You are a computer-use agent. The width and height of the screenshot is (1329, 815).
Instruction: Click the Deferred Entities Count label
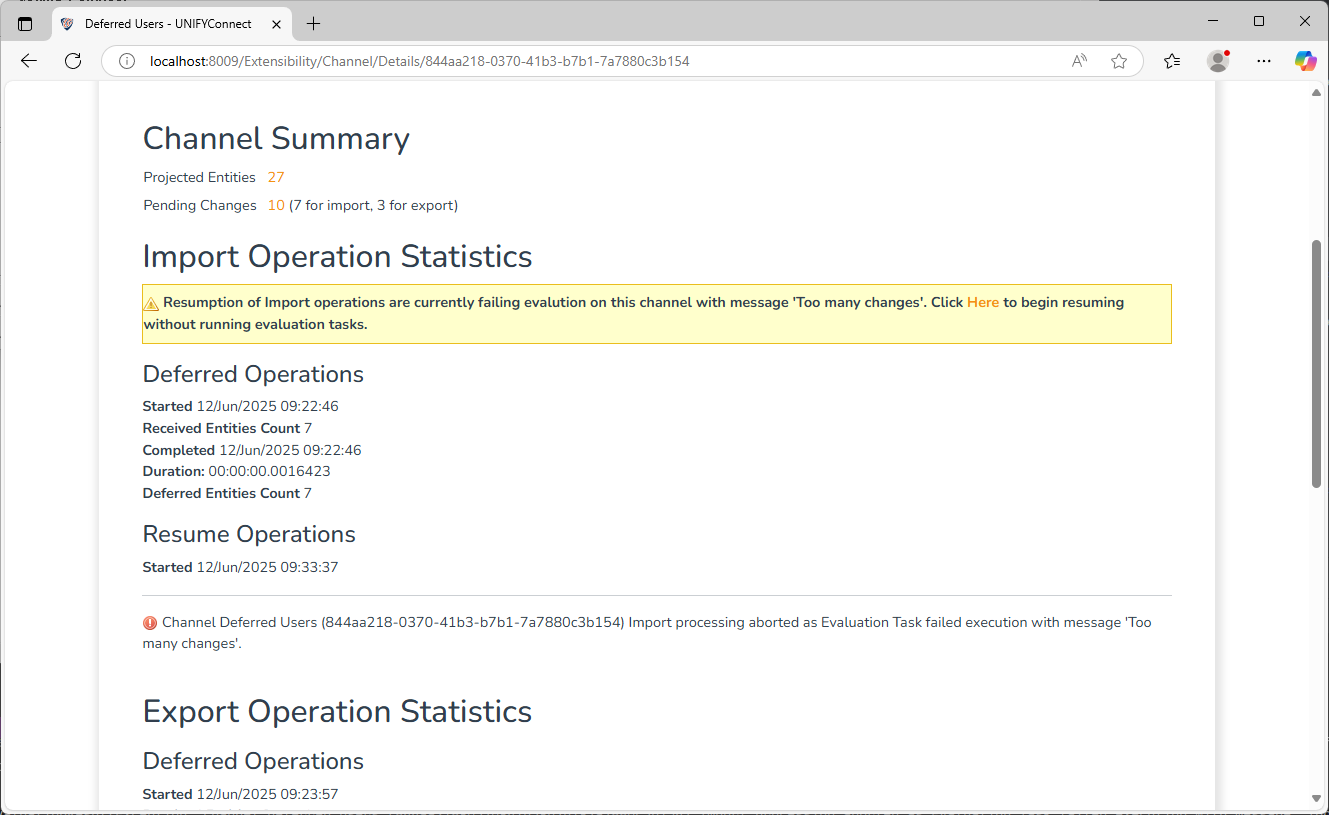click(222, 493)
